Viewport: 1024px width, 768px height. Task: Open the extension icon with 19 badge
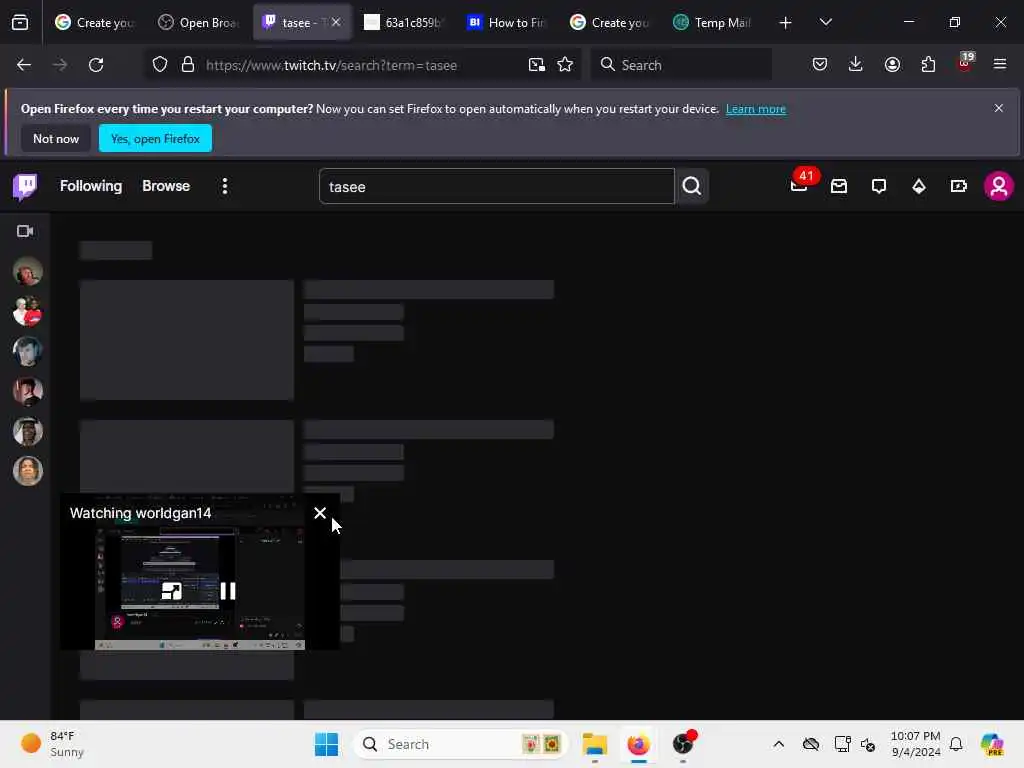[x=965, y=63]
